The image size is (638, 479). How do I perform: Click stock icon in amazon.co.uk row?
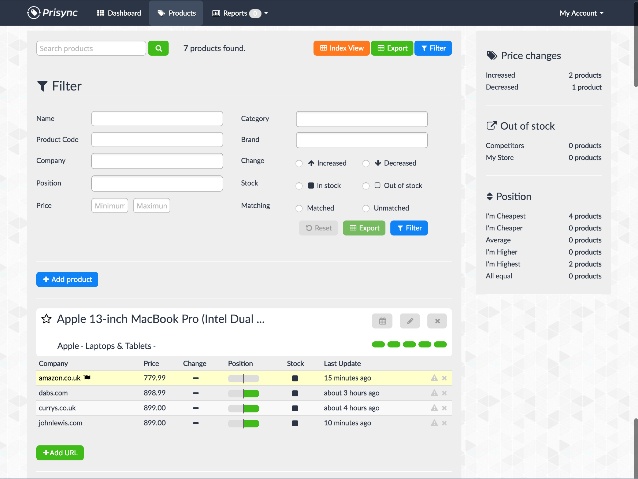295,378
